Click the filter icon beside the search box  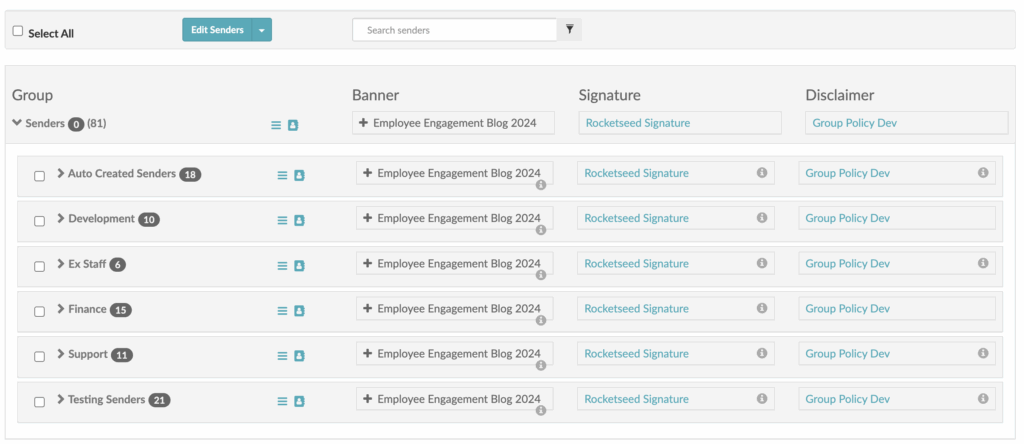click(569, 30)
